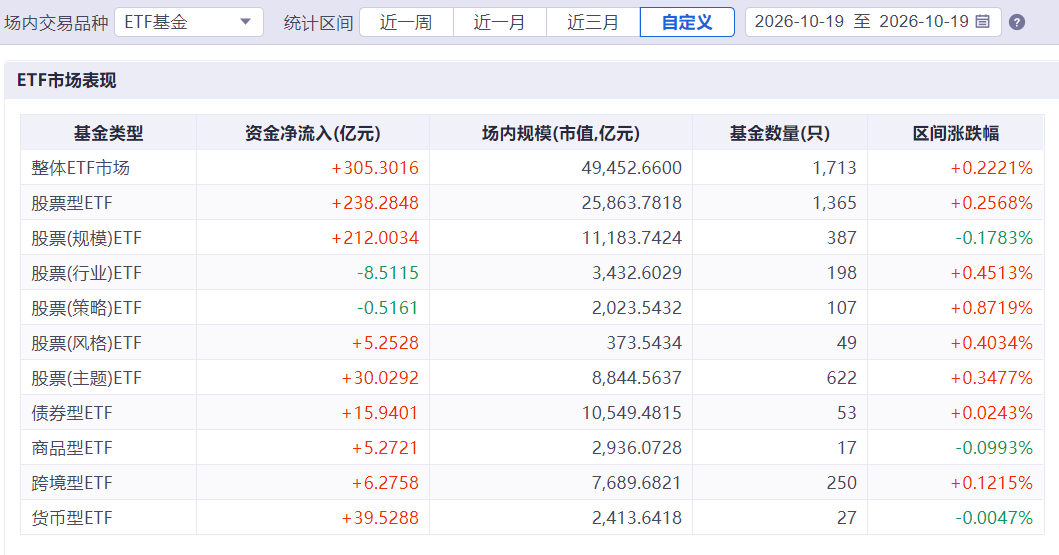Select the 跨境型ETF row label
The image size is (1059, 555).
pyautogui.click(x=72, y=483)
